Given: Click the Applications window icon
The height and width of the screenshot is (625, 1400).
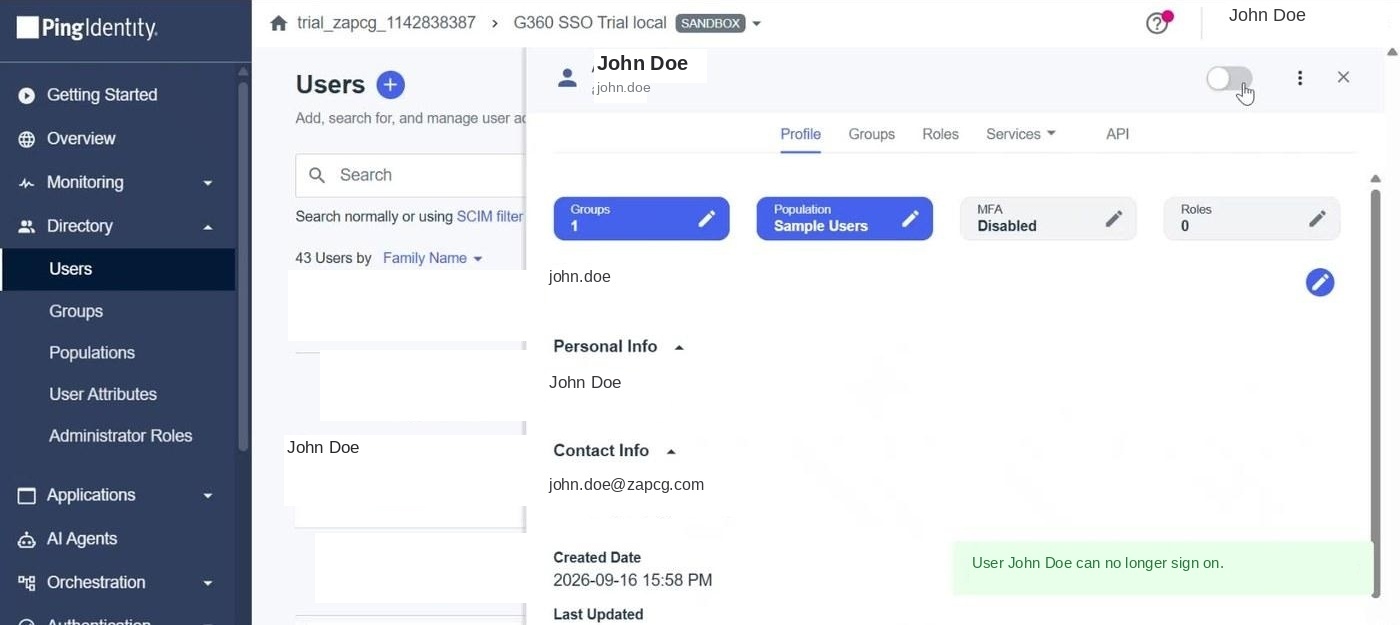Looking at the screenshot, I should [x=27, y=496].
